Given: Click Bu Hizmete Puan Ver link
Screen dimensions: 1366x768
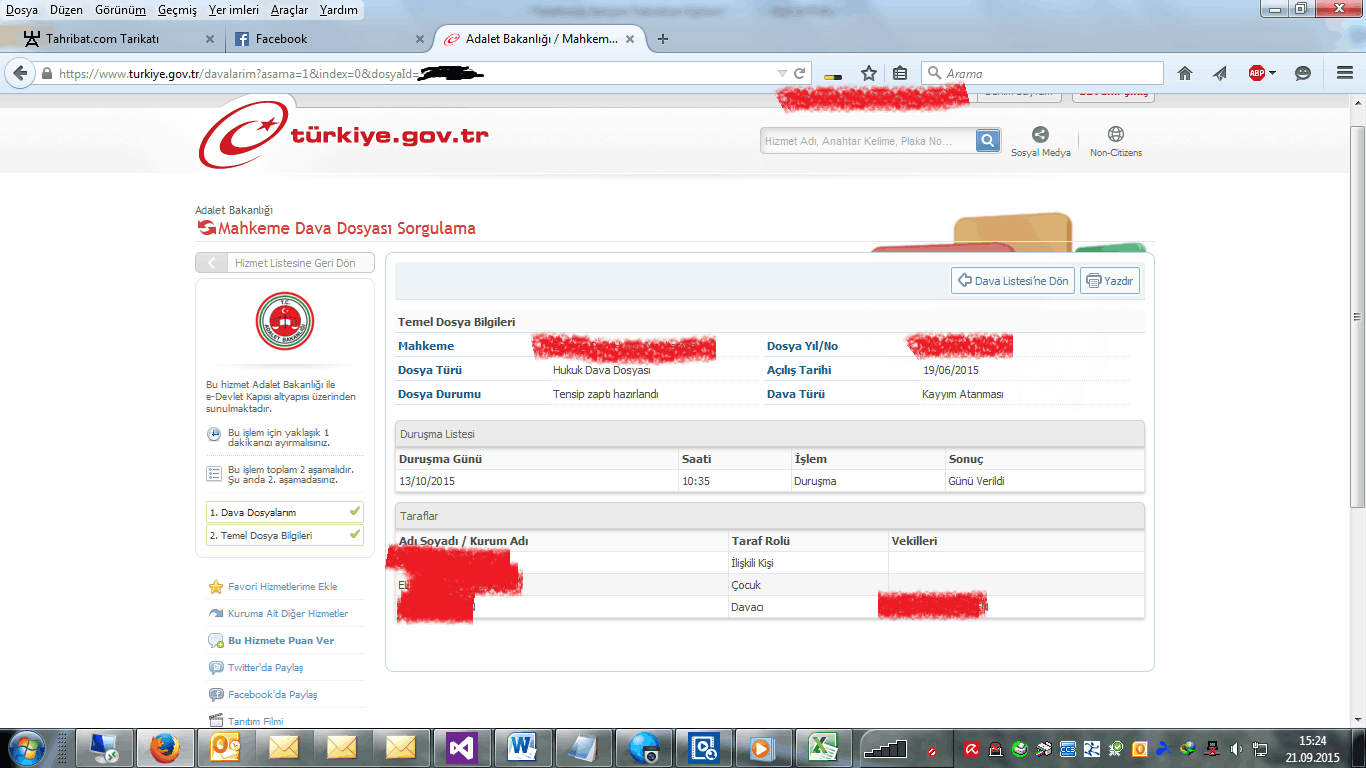Looking at the screenshot, I should click(281, 640).
